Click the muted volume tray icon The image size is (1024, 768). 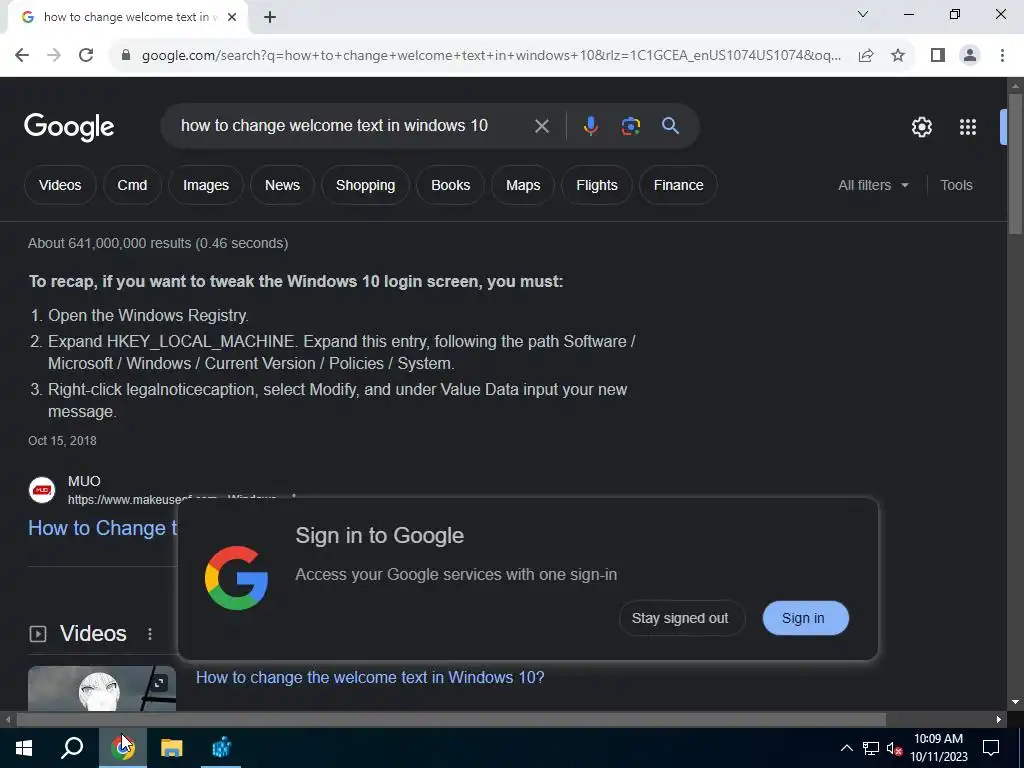point(894,748)
